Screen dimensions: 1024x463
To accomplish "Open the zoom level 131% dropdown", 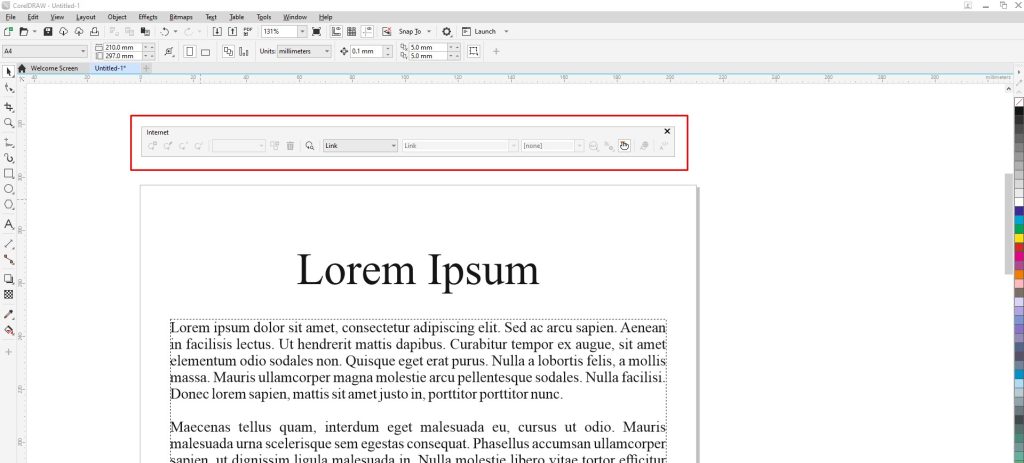I will [302, 31].
